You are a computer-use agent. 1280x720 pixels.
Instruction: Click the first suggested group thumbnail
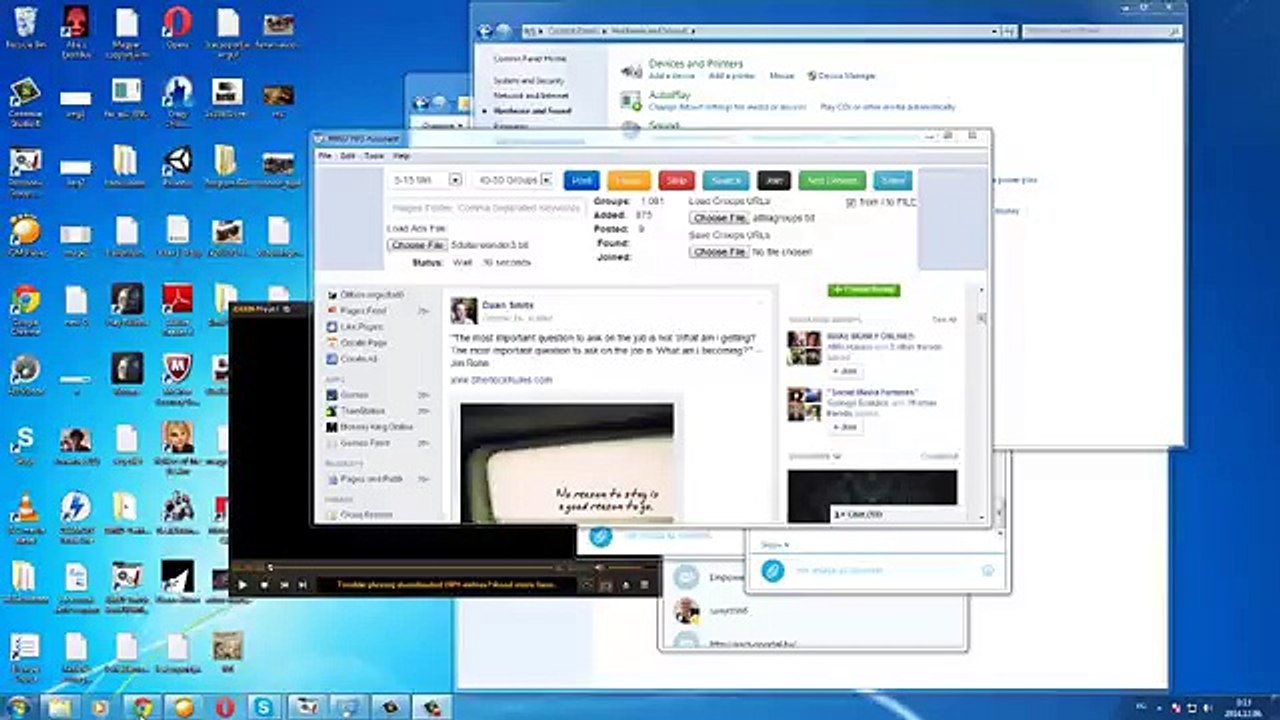pos(803,348)
